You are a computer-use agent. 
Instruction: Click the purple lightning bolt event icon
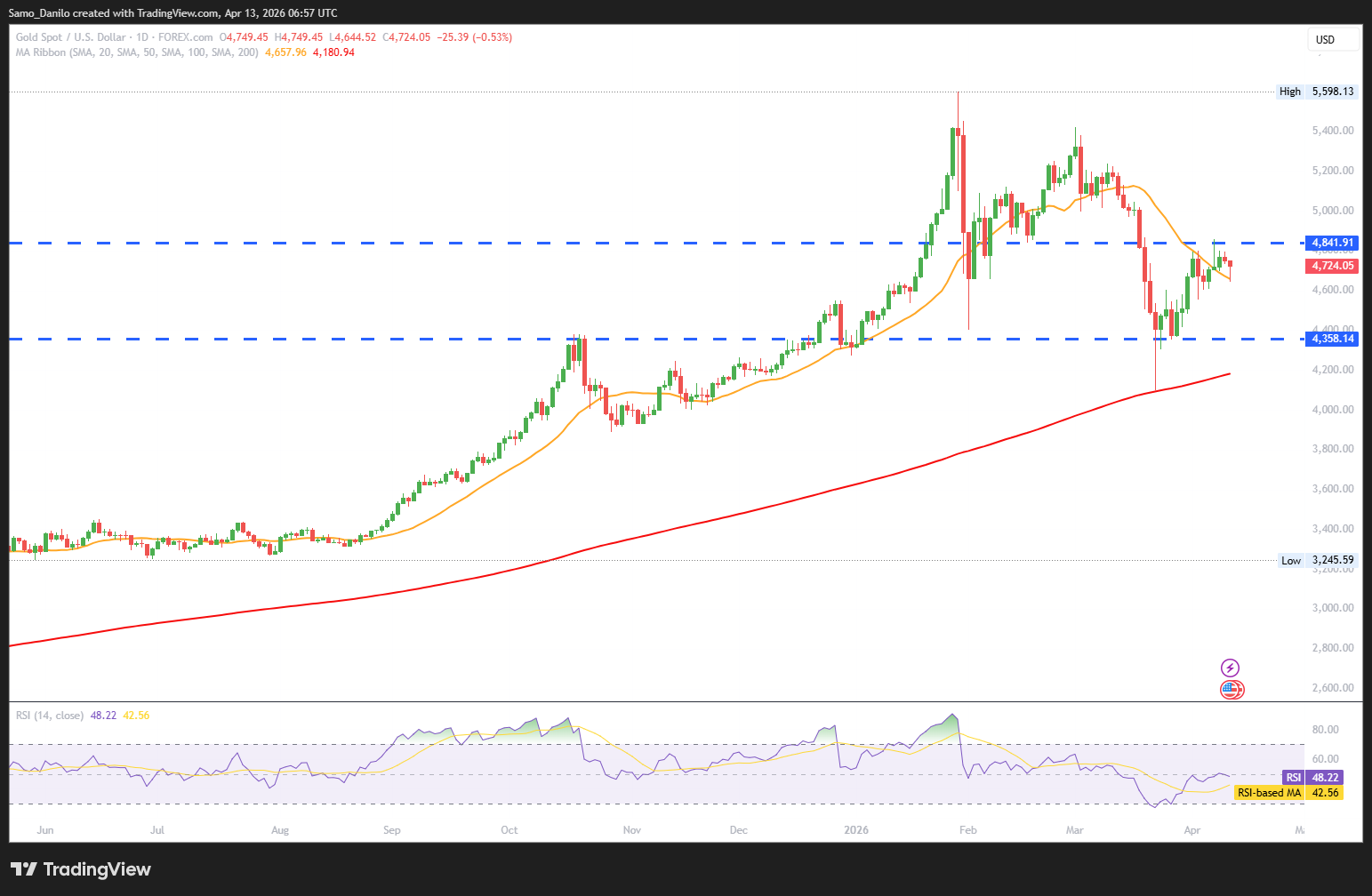[1230, 668]
